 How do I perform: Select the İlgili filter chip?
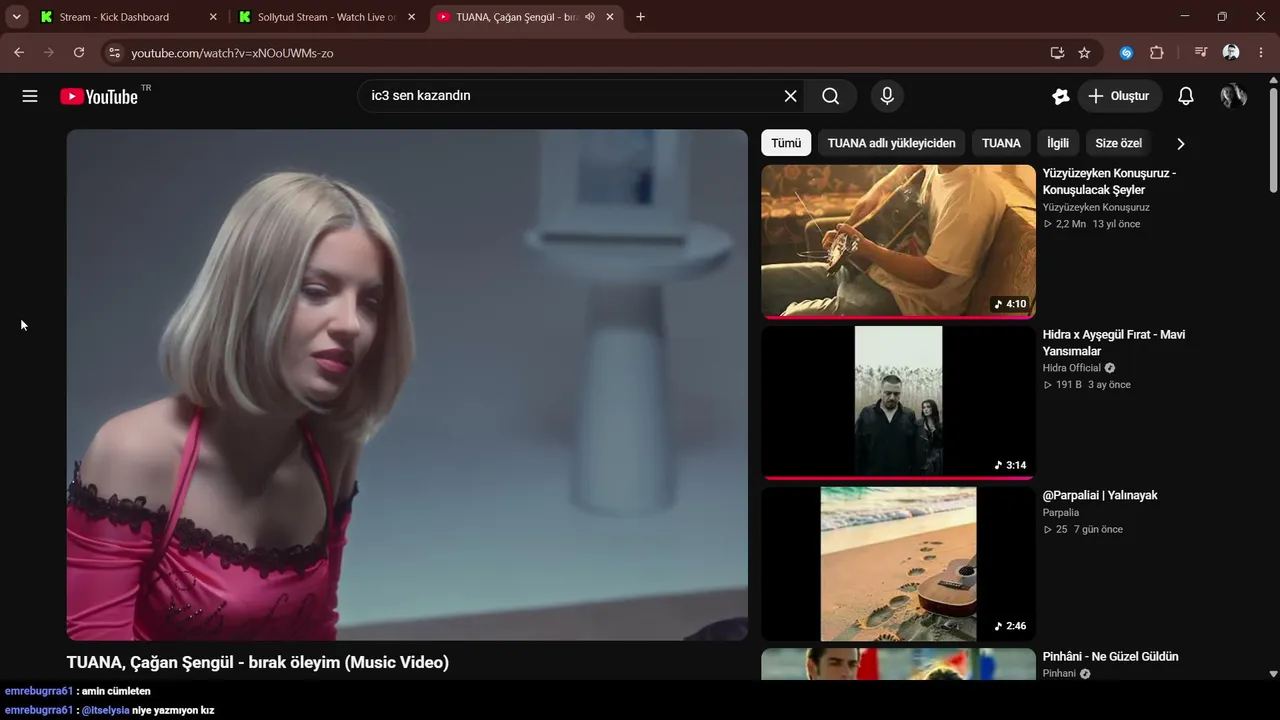tap(1058, 143)
